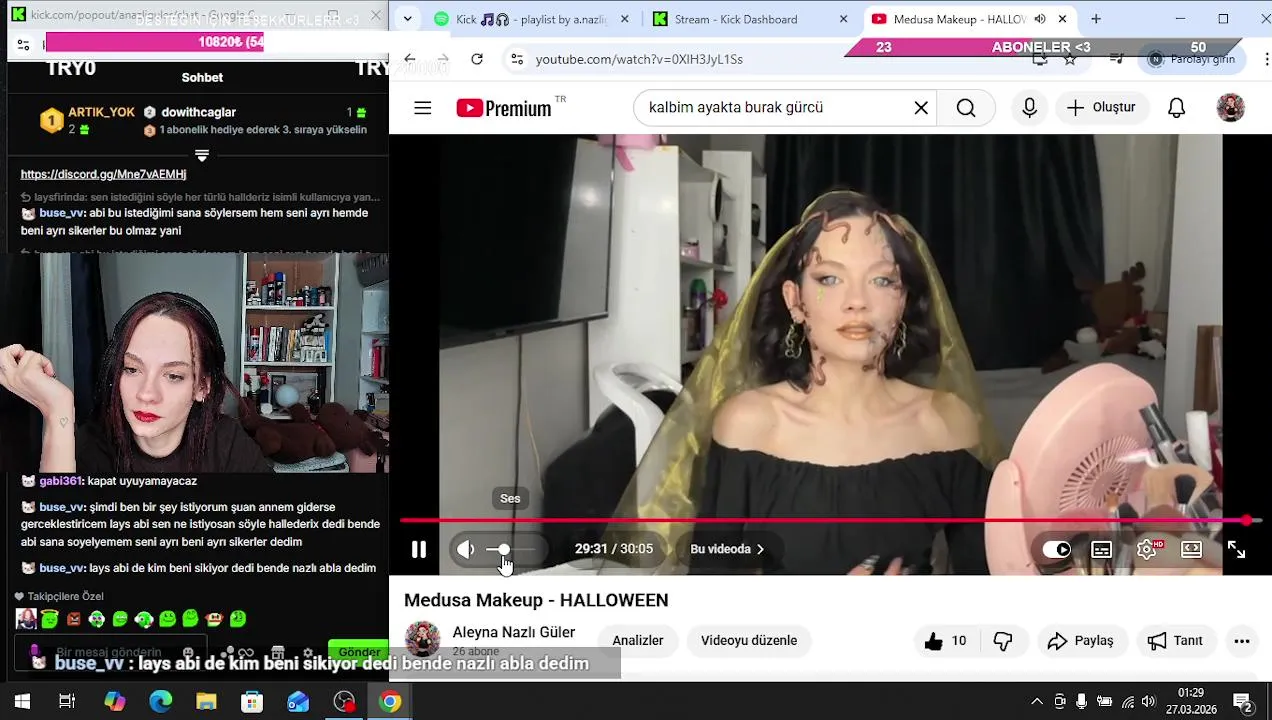1272x720 pixels.
Task: Open a new Chrome tab
Action: point(1096,19)
